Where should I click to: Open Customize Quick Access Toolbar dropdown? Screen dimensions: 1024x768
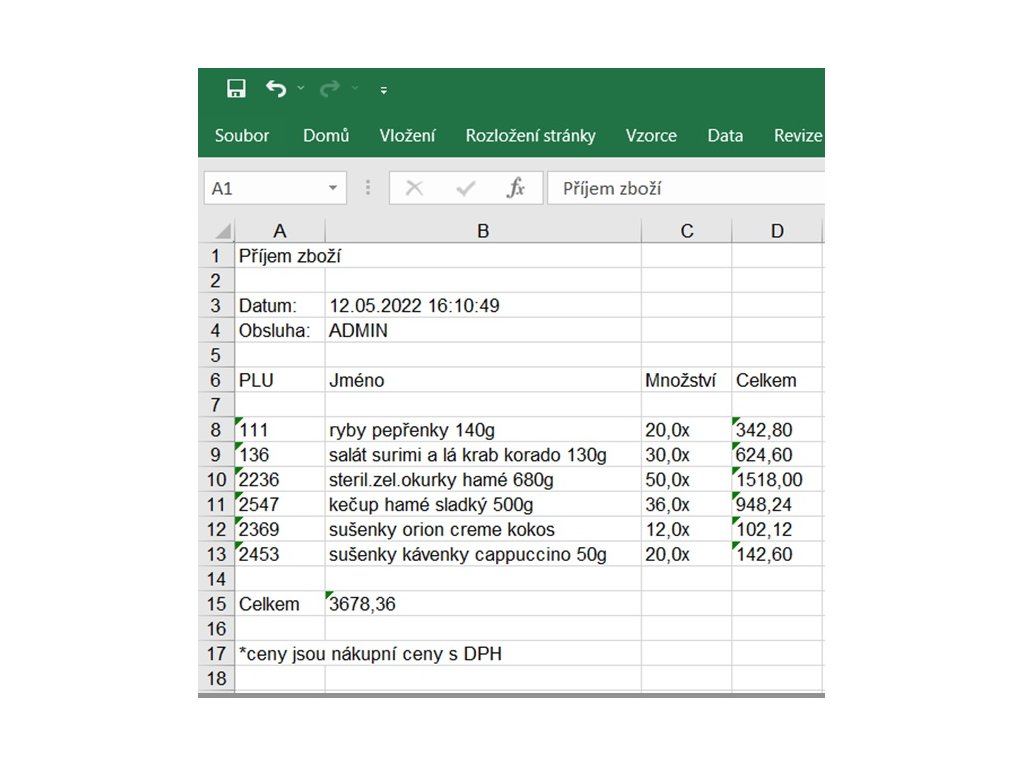tap(384, 91)
